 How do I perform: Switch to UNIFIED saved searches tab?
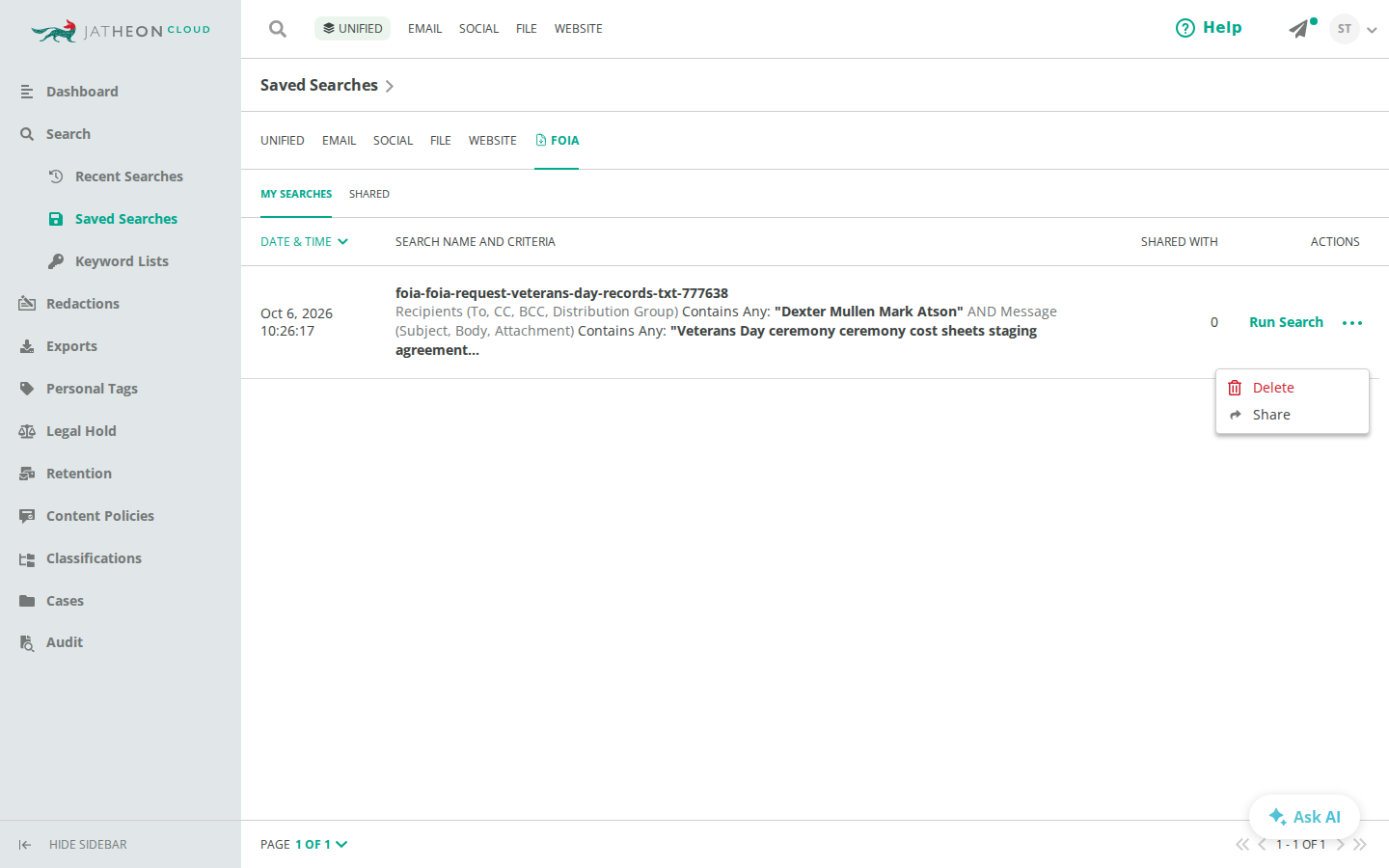tap(283, 141)
